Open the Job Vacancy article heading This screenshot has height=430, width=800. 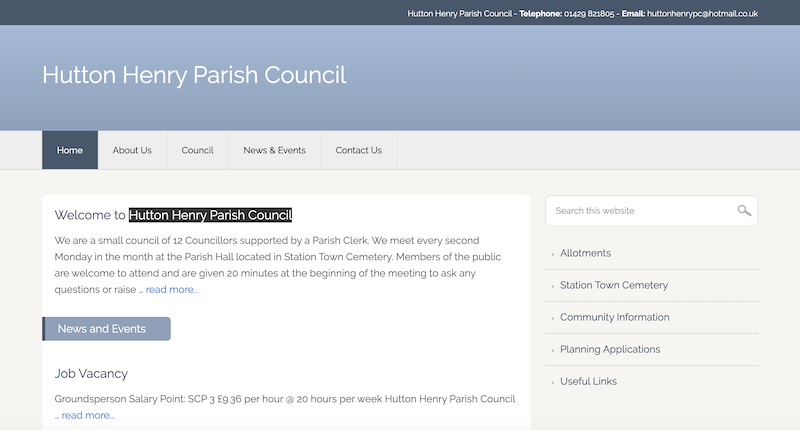91,373
